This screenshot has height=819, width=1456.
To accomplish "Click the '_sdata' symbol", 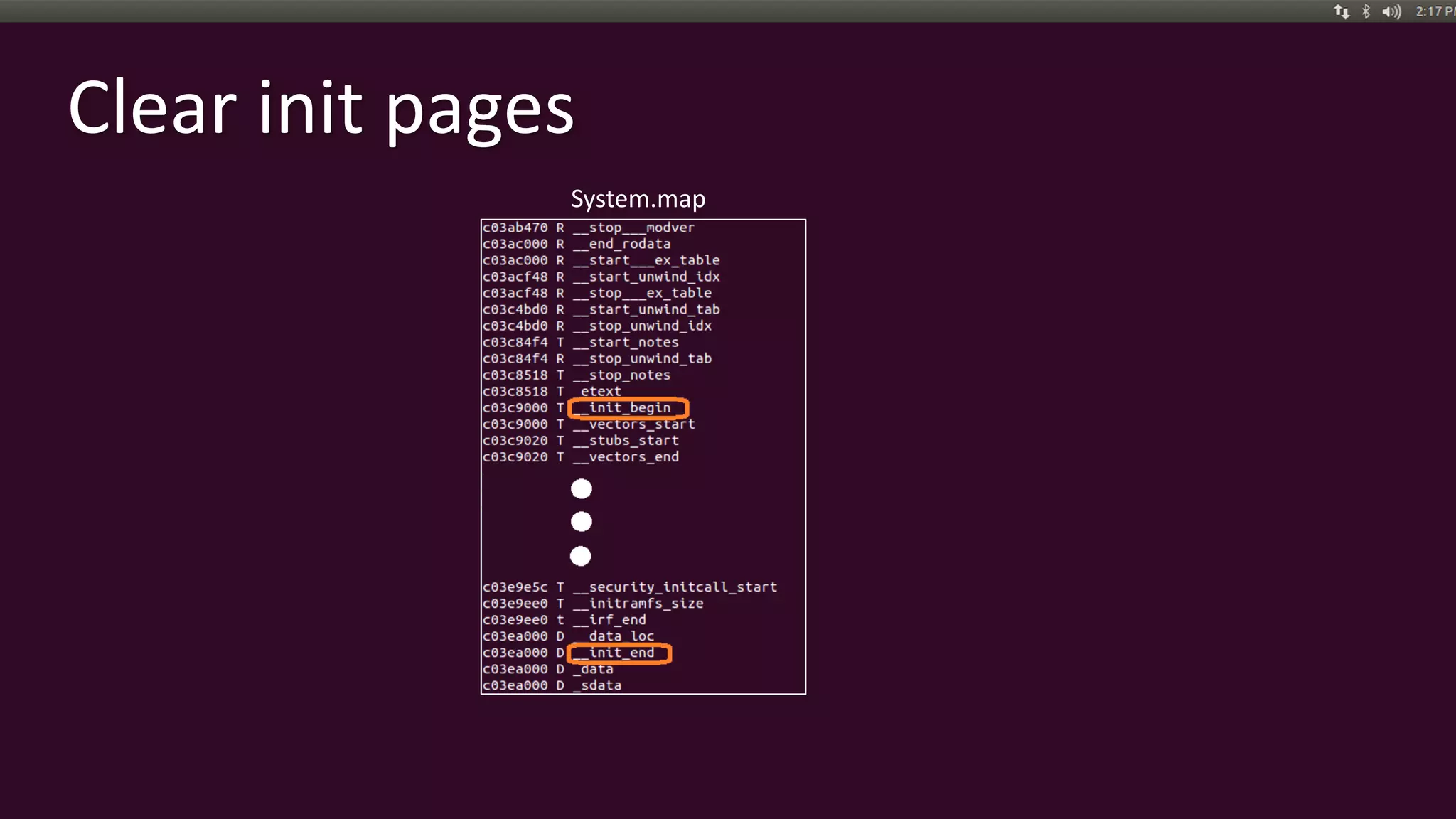I will [x=597, y=685].
